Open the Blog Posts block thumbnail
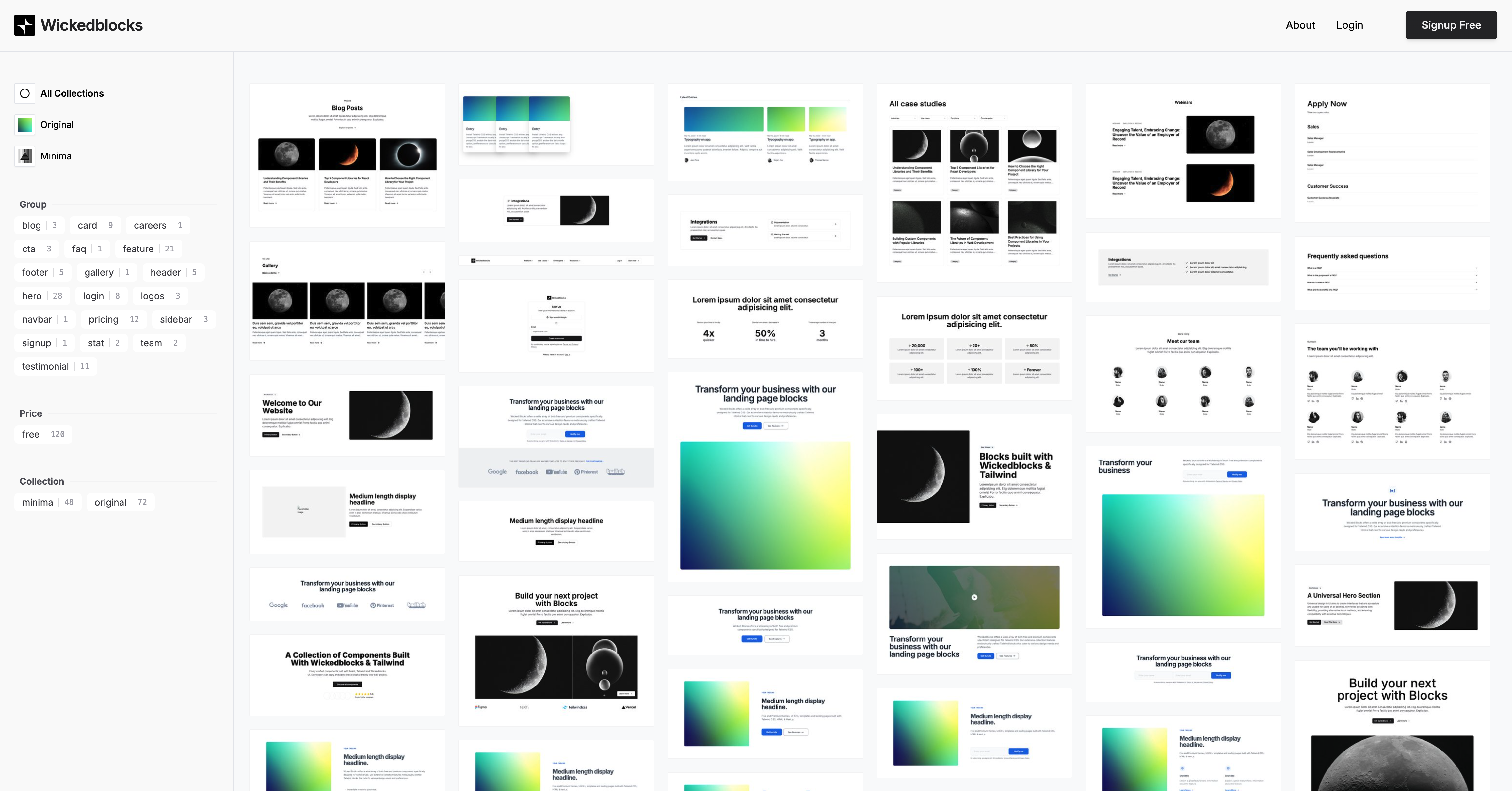 click(347, 155)
